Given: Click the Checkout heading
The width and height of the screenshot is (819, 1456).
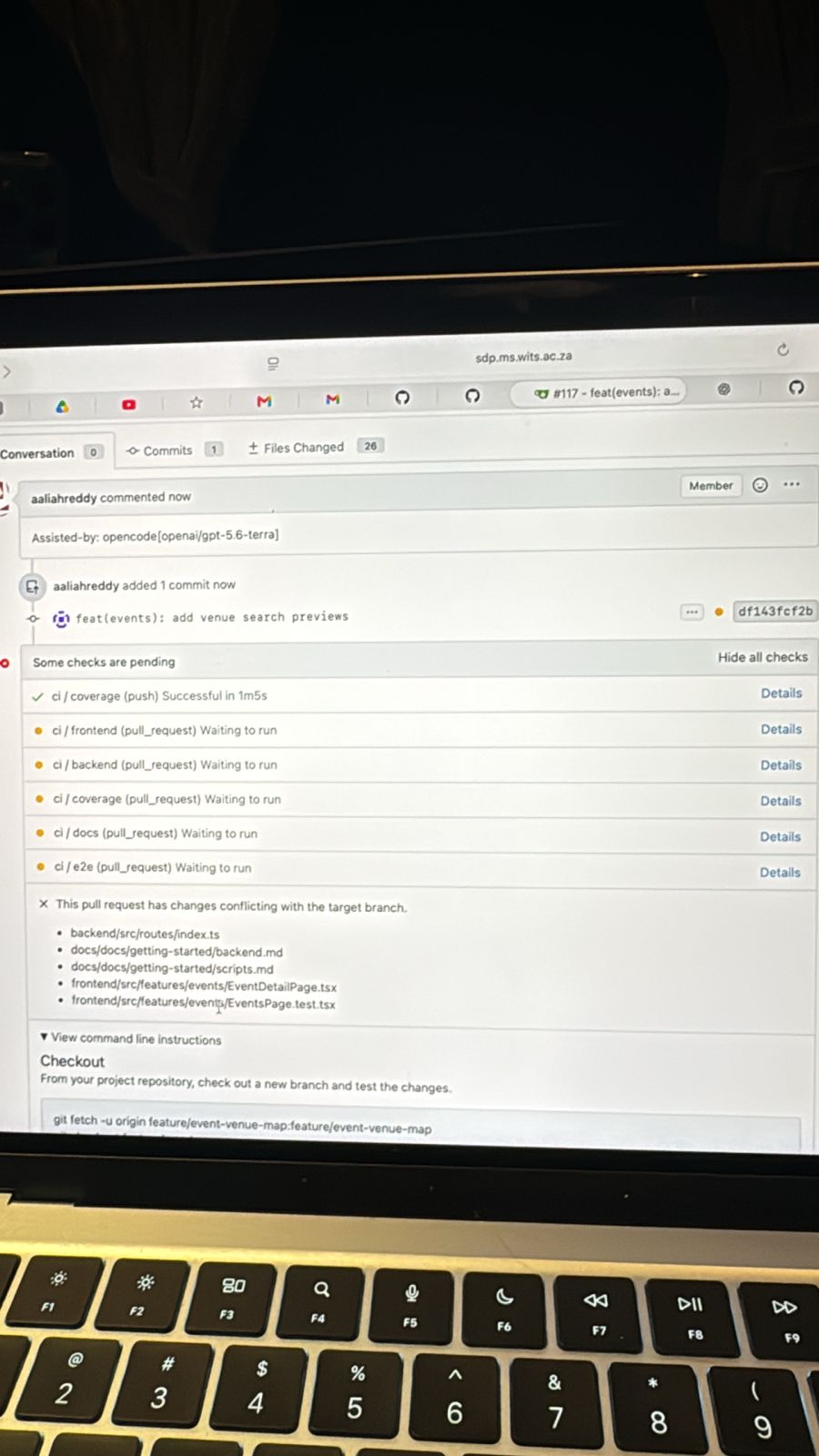Looking at the screenshot, I should (72, 1061).
